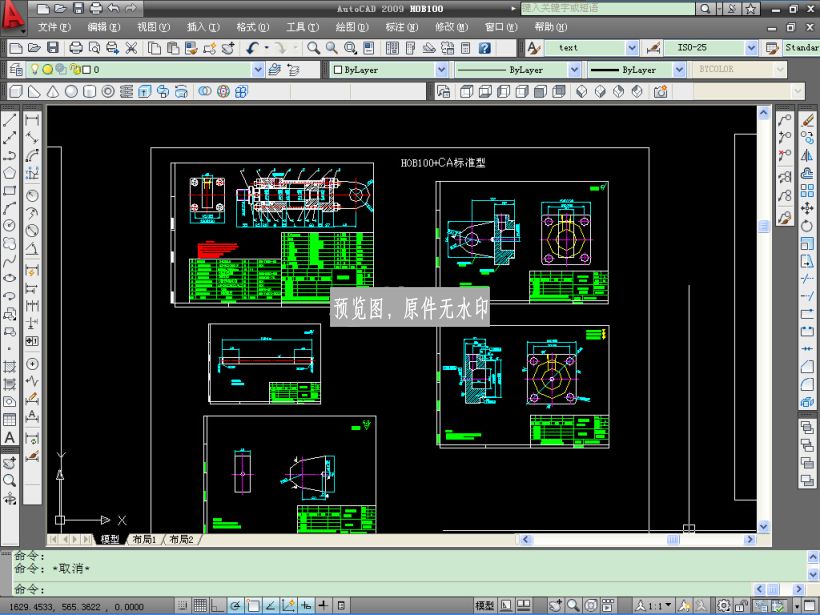Screen dimensions: 820x615
Task: Toggle Ortho mode in status bar
Action: (218, 606)
